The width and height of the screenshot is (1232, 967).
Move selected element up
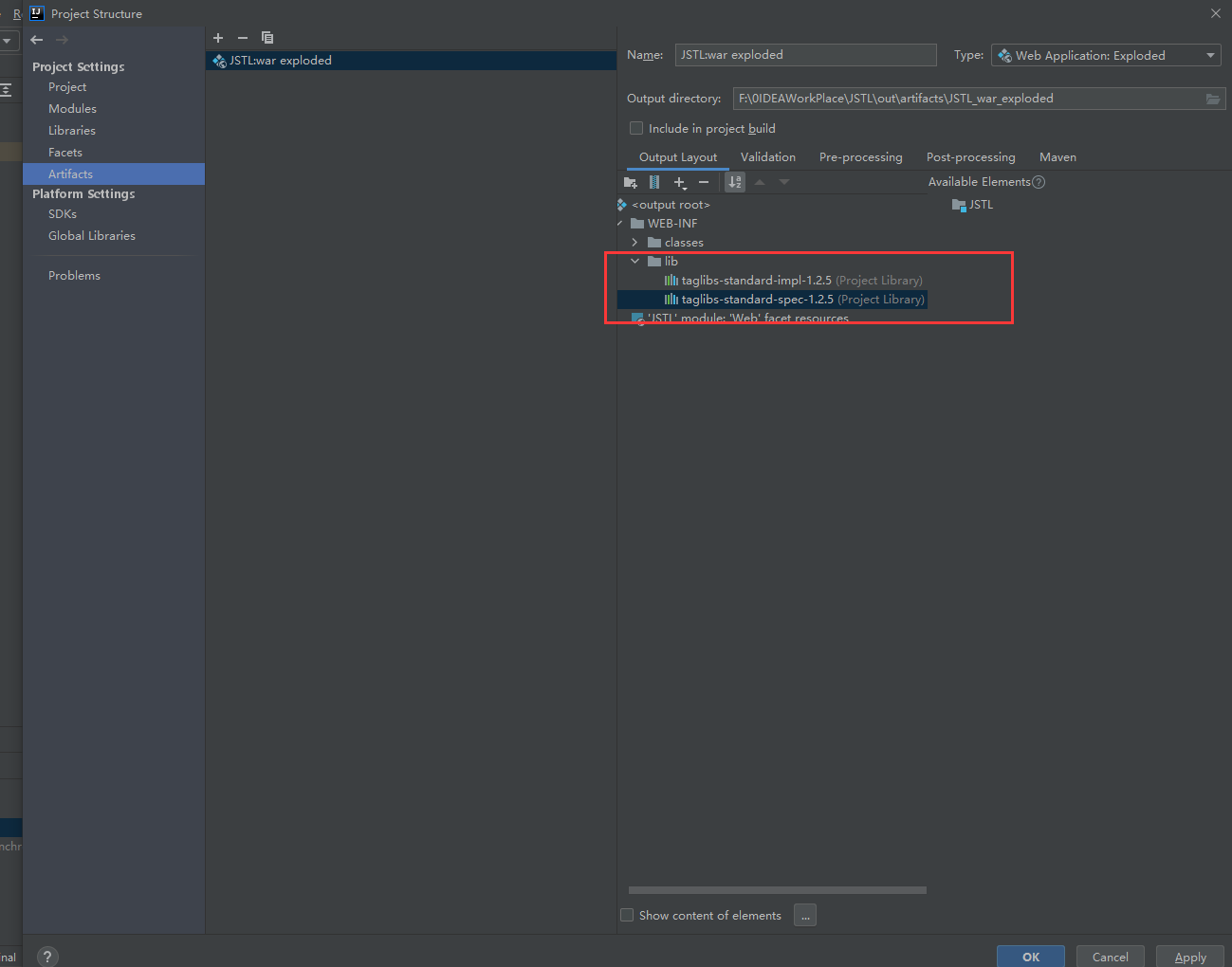(x=760, y=182)
